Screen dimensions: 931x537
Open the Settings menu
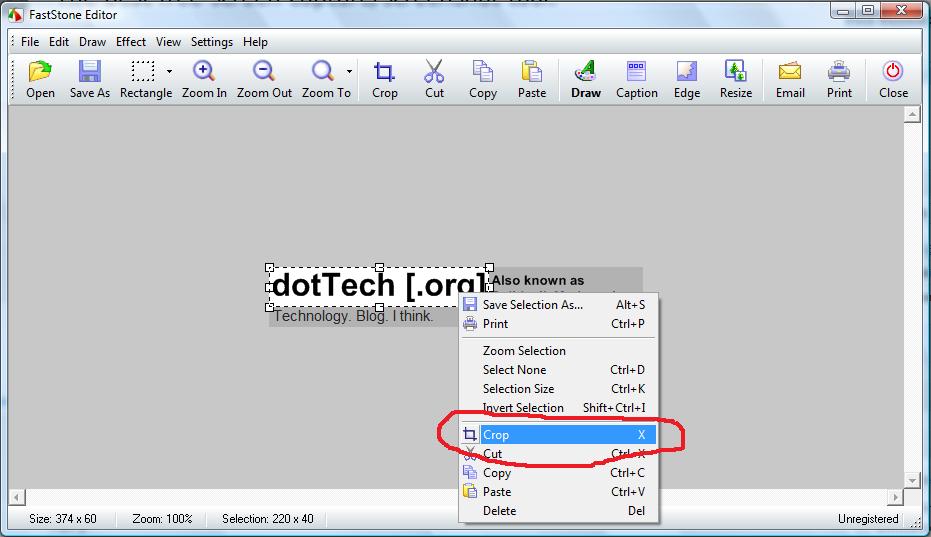tap(211, 42)
